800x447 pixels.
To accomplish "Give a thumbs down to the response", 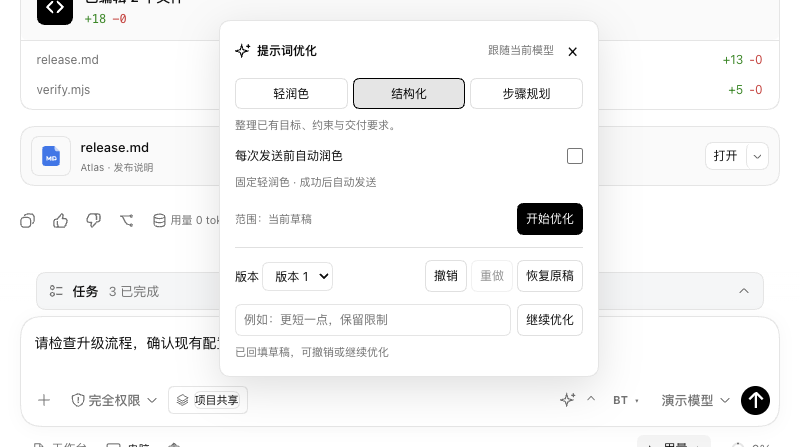I will click(x=93, y=220).
